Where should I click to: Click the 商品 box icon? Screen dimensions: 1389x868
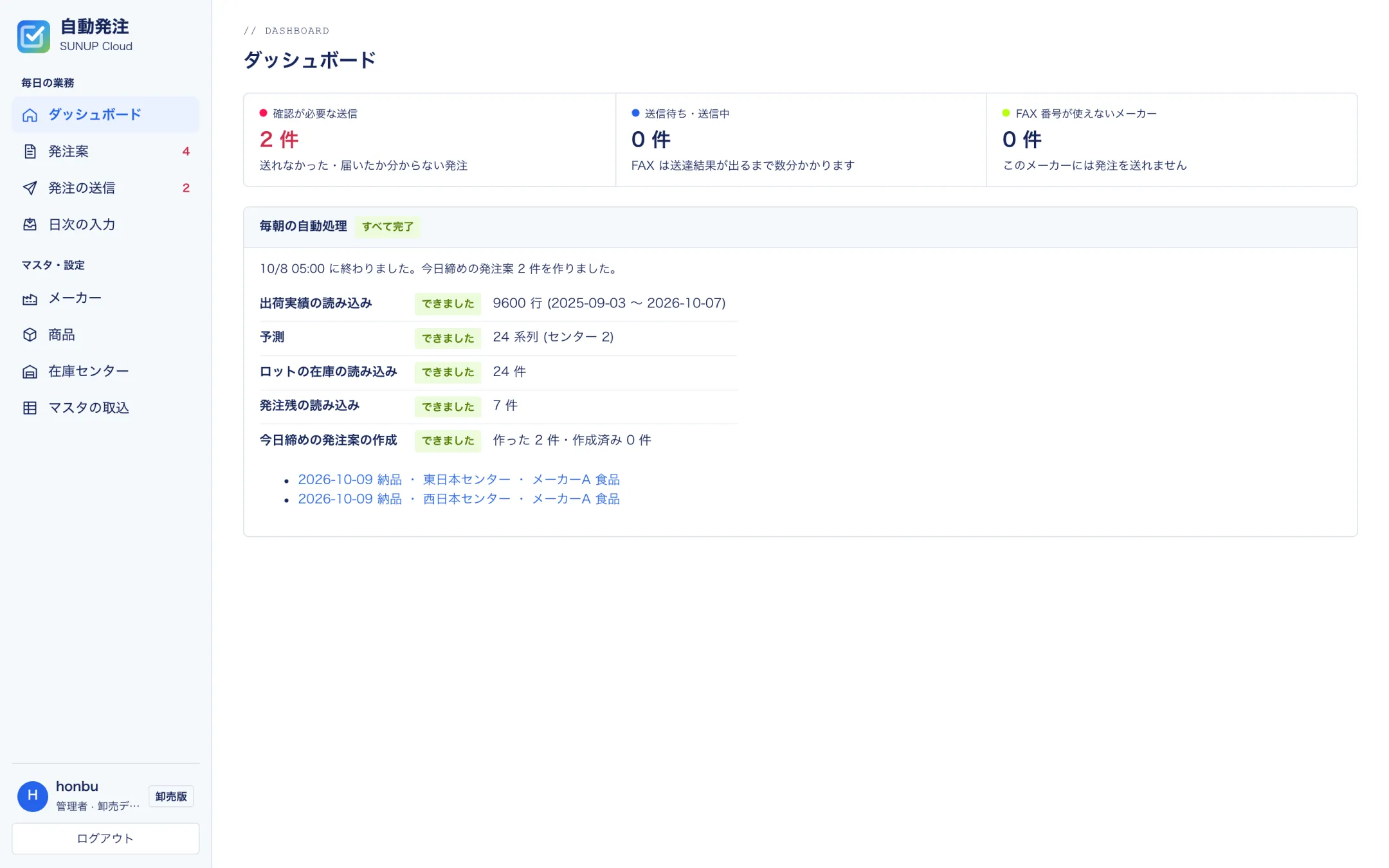(30, 335)
